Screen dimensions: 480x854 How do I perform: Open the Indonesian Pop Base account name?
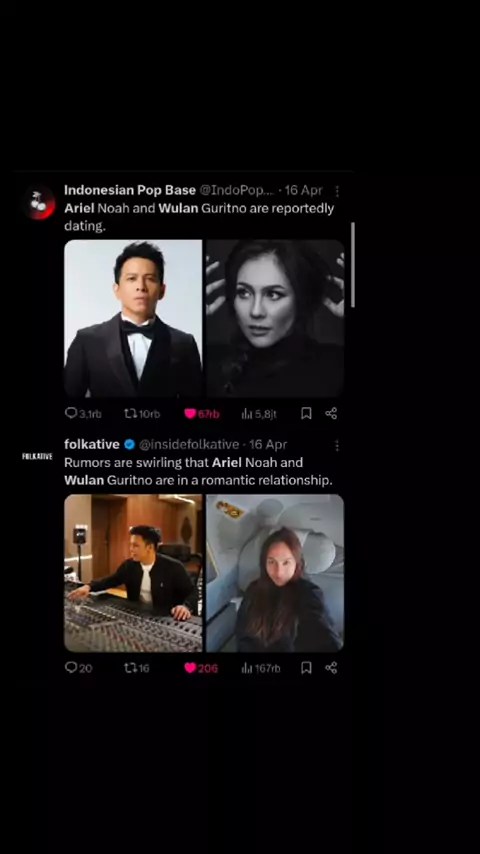click(130, 190)
